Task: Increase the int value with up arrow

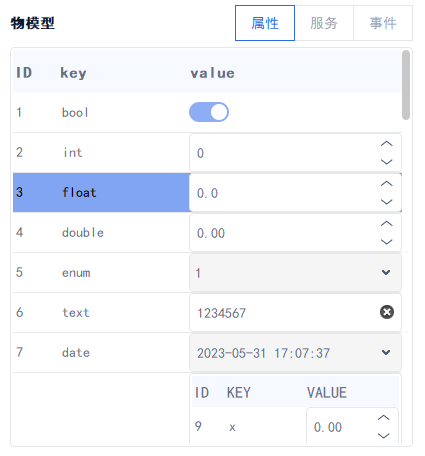Action: click(386, 144)
